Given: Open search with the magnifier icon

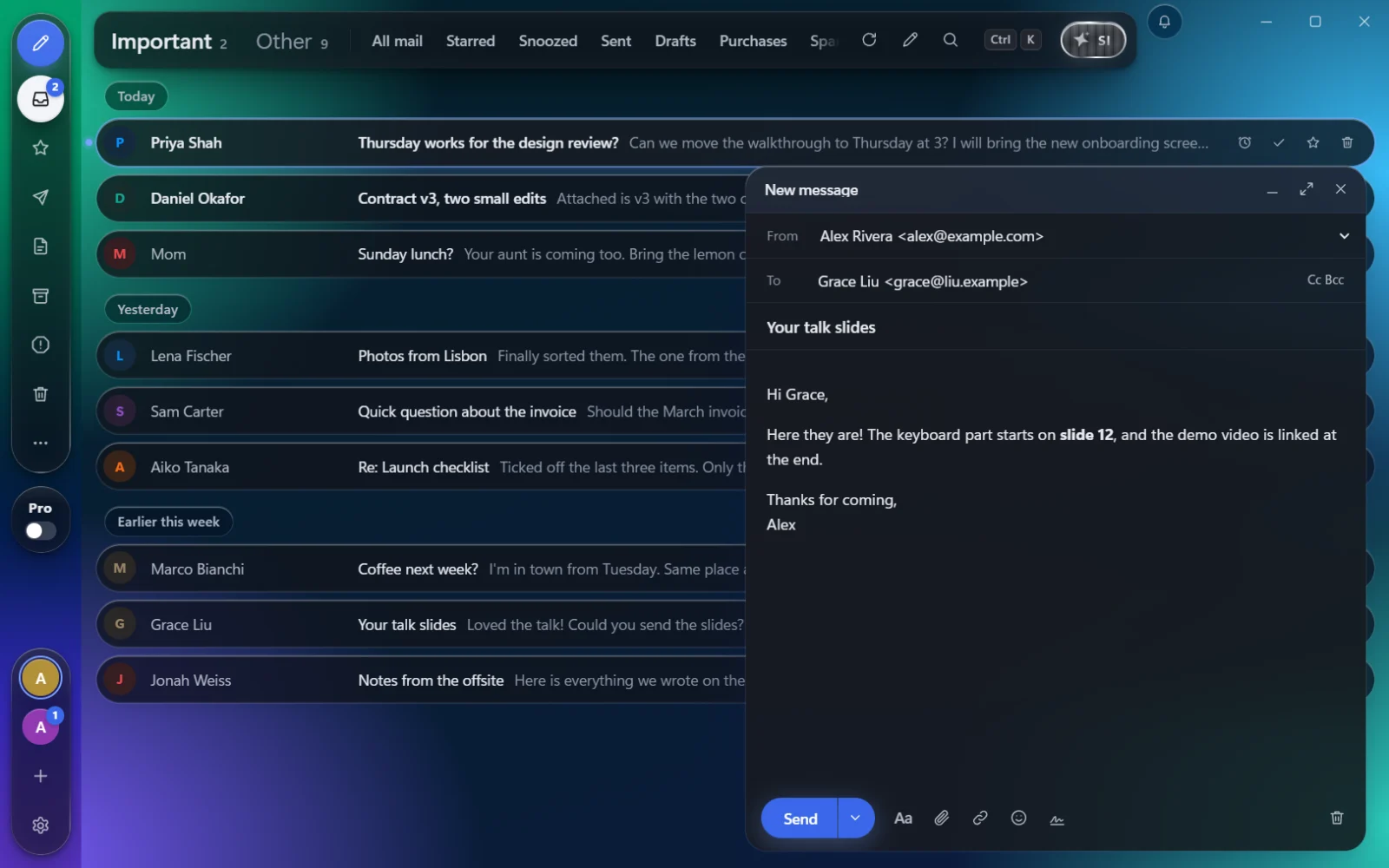Looking at the screenshot, I should tap(951, 40).
